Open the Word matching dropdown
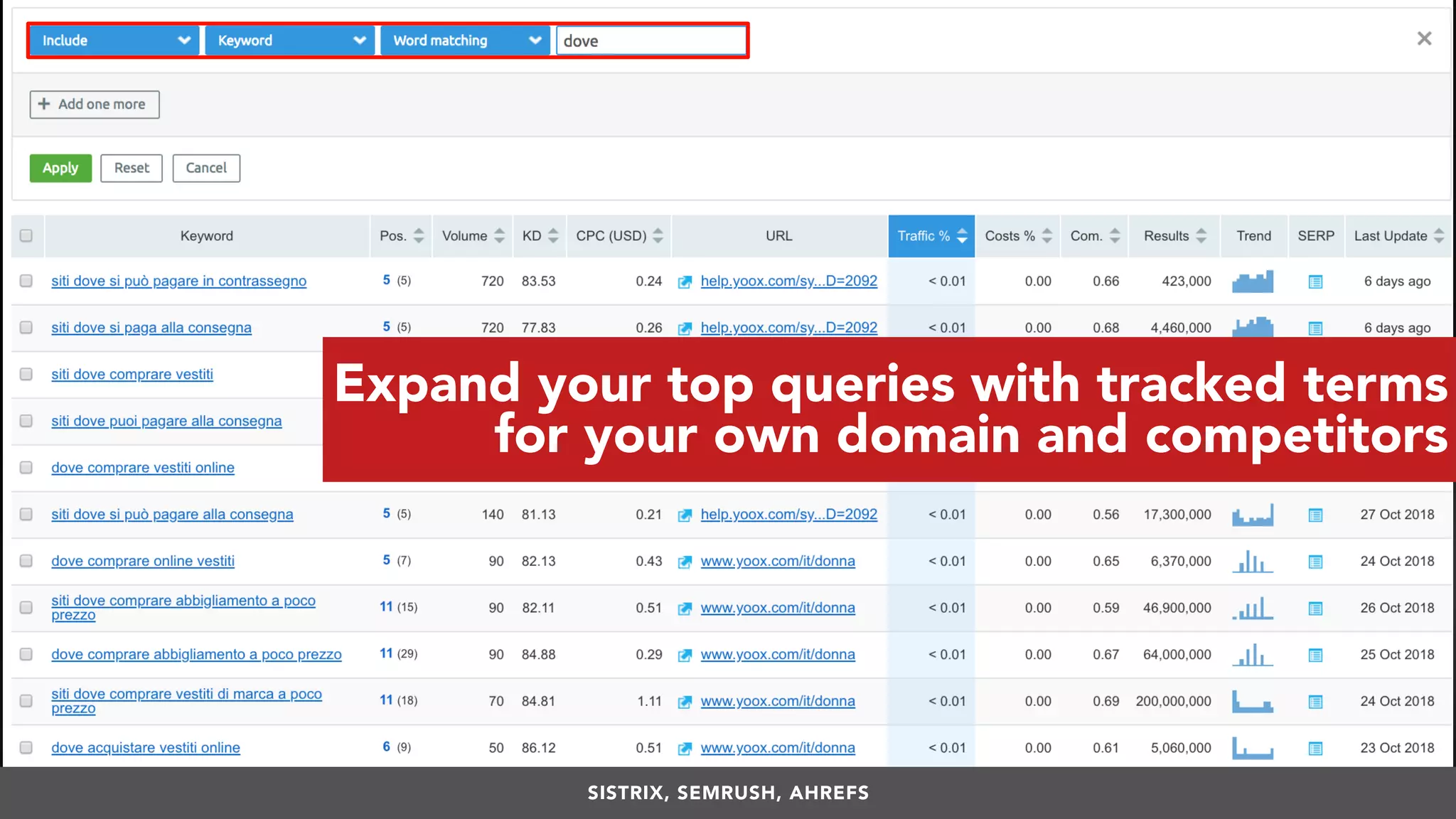The height and width of the screenshot is (819, 1456). coord(466,41)
